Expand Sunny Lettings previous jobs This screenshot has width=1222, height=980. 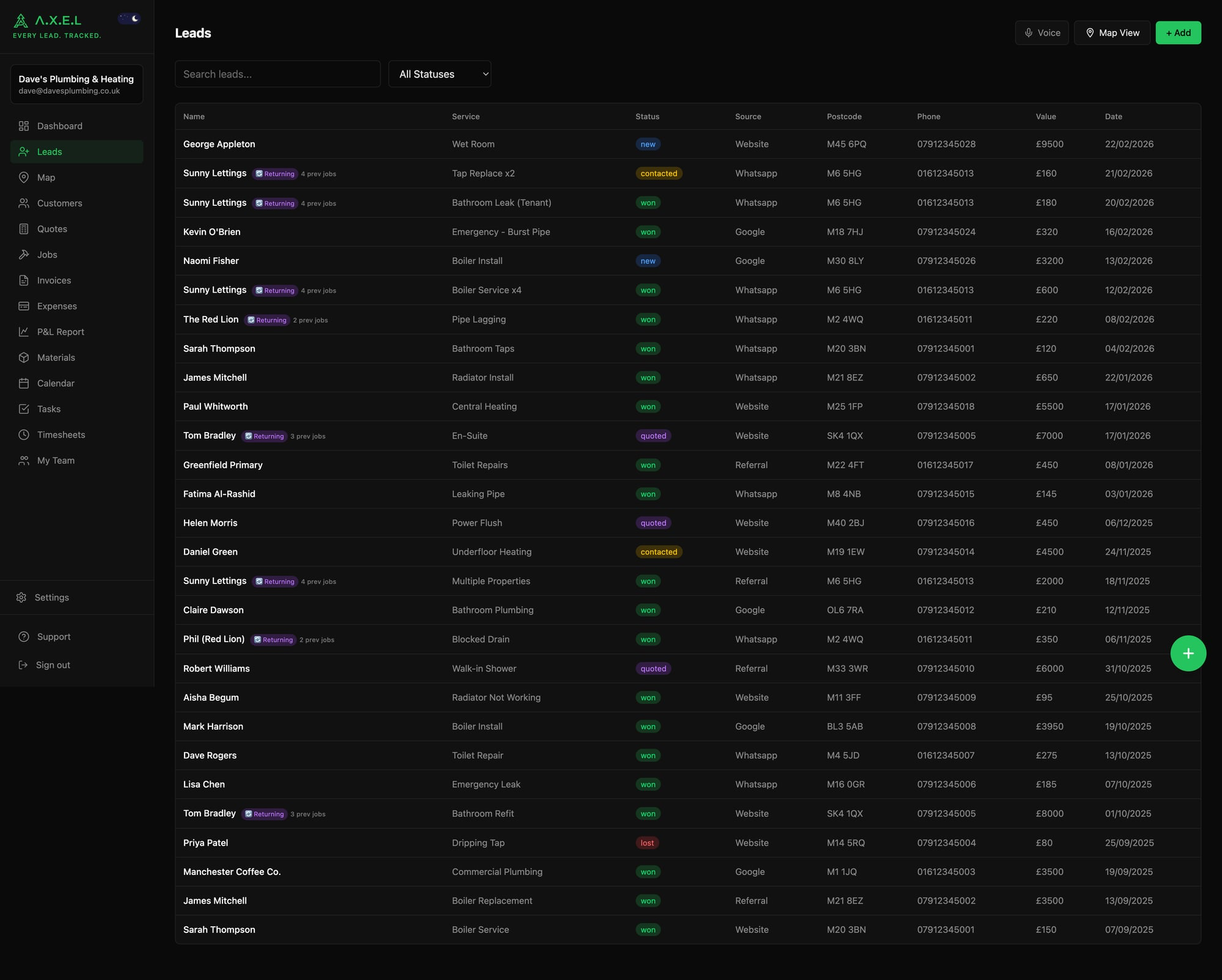pos(318,174)
